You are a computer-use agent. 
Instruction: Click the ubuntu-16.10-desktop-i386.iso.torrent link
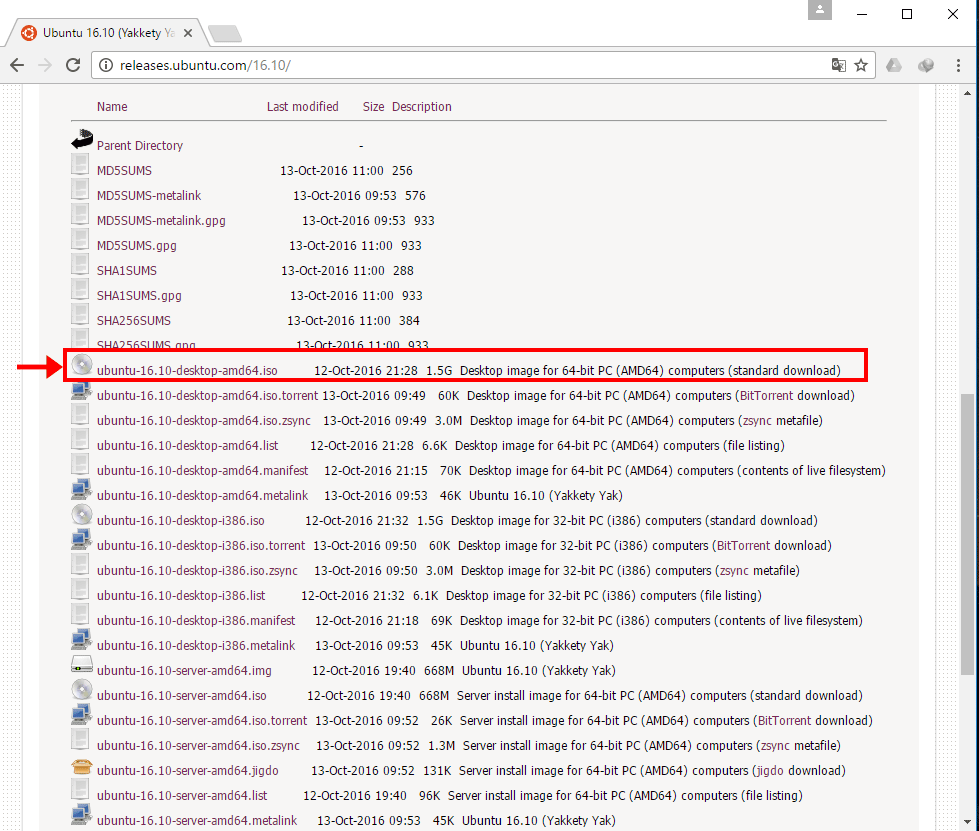point(201,545)
